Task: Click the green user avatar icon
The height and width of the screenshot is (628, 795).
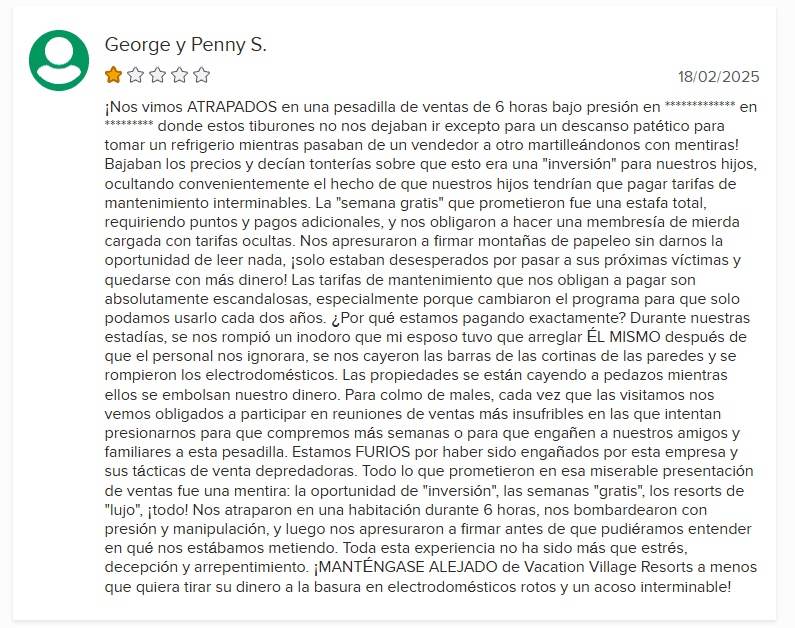Action: 59,60
